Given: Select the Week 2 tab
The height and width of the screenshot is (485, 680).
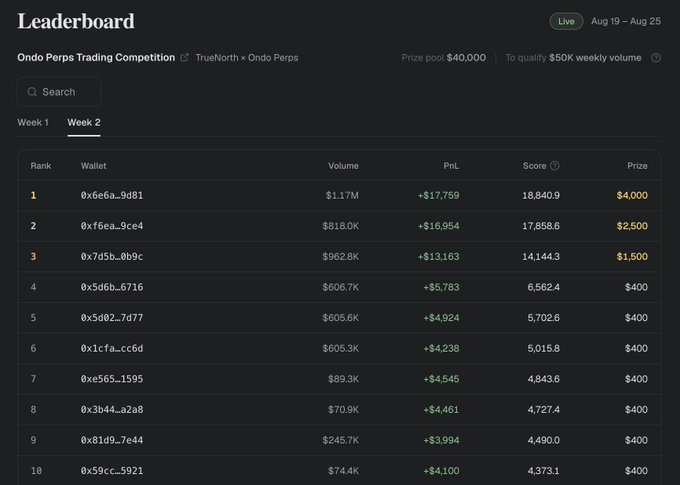Looking at the screenshot, I should pyautogui.click(x=84, y=122).
